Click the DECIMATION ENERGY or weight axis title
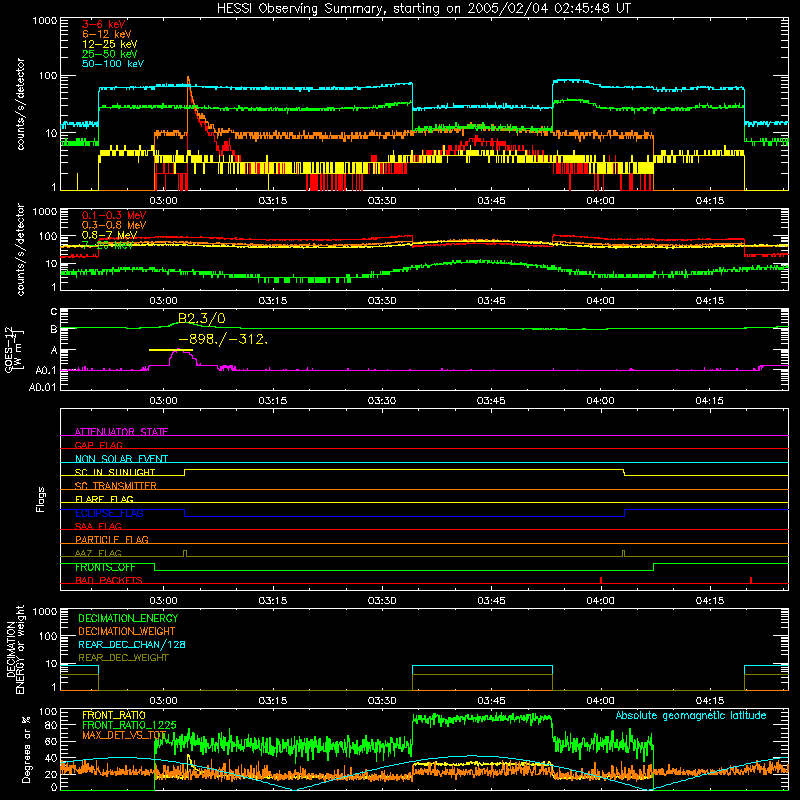Screen dimensions: 800x800 (x=15, y=649)
